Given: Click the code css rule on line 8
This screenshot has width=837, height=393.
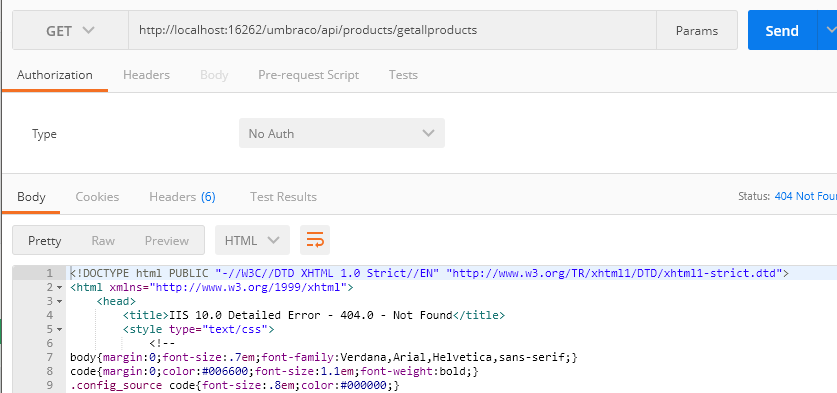Looking at the screenshot, I should [x=274, y=371].
